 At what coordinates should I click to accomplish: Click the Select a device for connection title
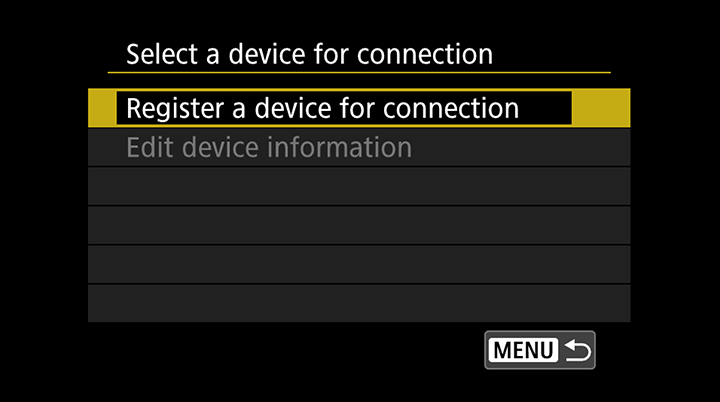pyautogui.click(x=309, y=54)
